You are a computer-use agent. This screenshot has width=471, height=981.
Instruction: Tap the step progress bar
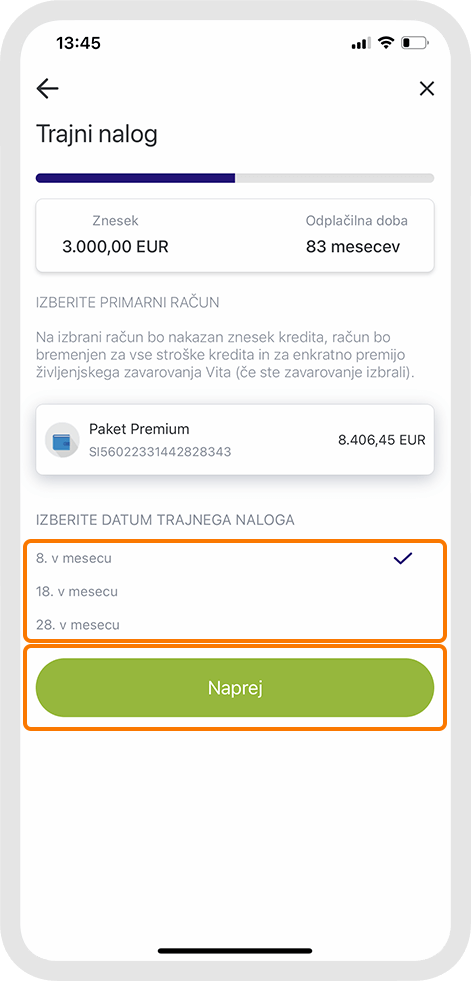coord(235,178)
